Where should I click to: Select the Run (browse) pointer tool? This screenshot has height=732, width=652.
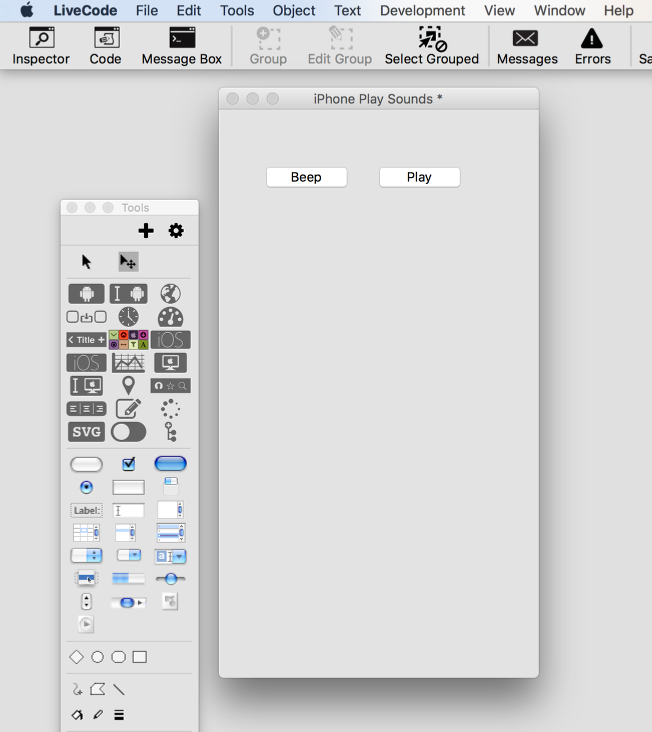(86, 261)
